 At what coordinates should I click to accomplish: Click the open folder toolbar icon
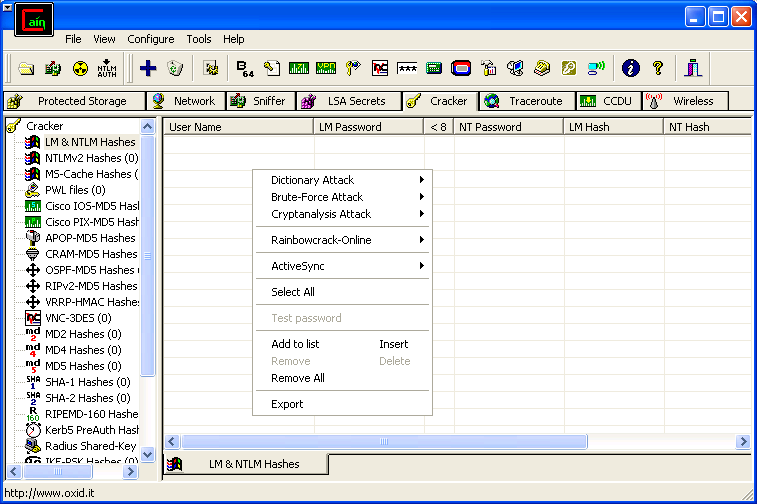point(26,68)
